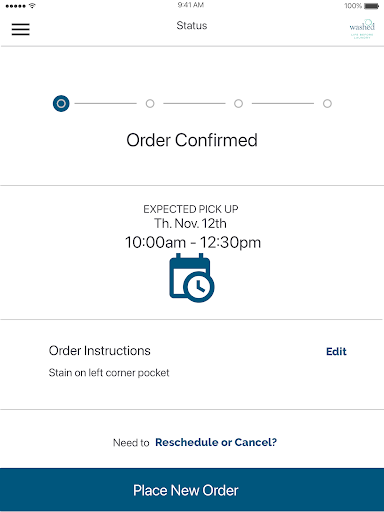Edit the order instructions
Image resolution: width=384 pixels, height=512 pixels.
pos(336,351)
